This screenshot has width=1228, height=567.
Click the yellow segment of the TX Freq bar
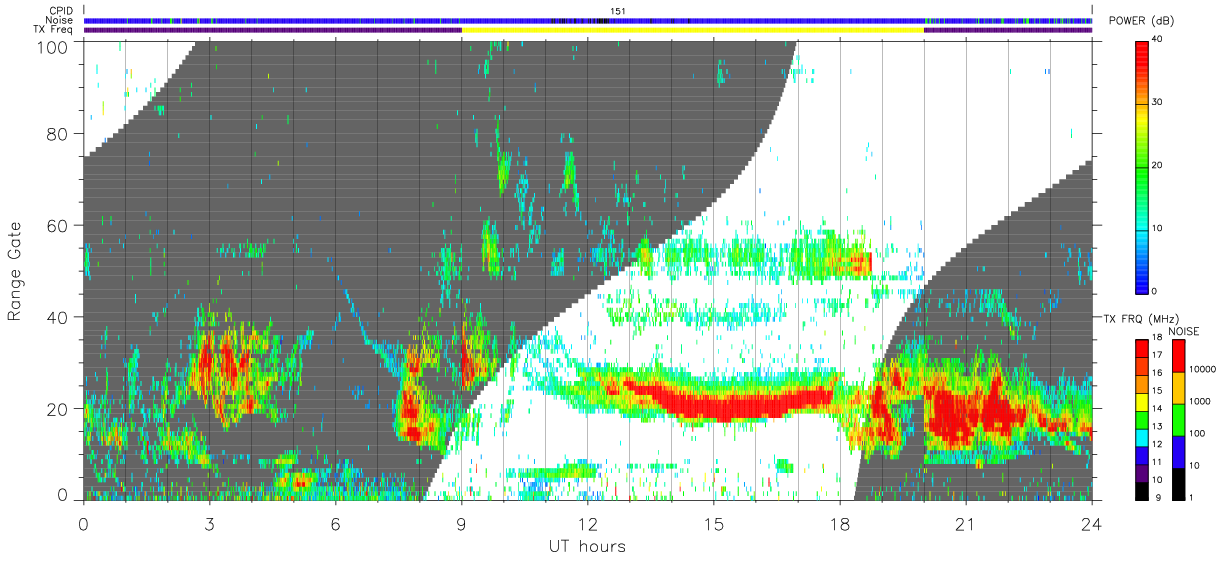click(692, 30)
